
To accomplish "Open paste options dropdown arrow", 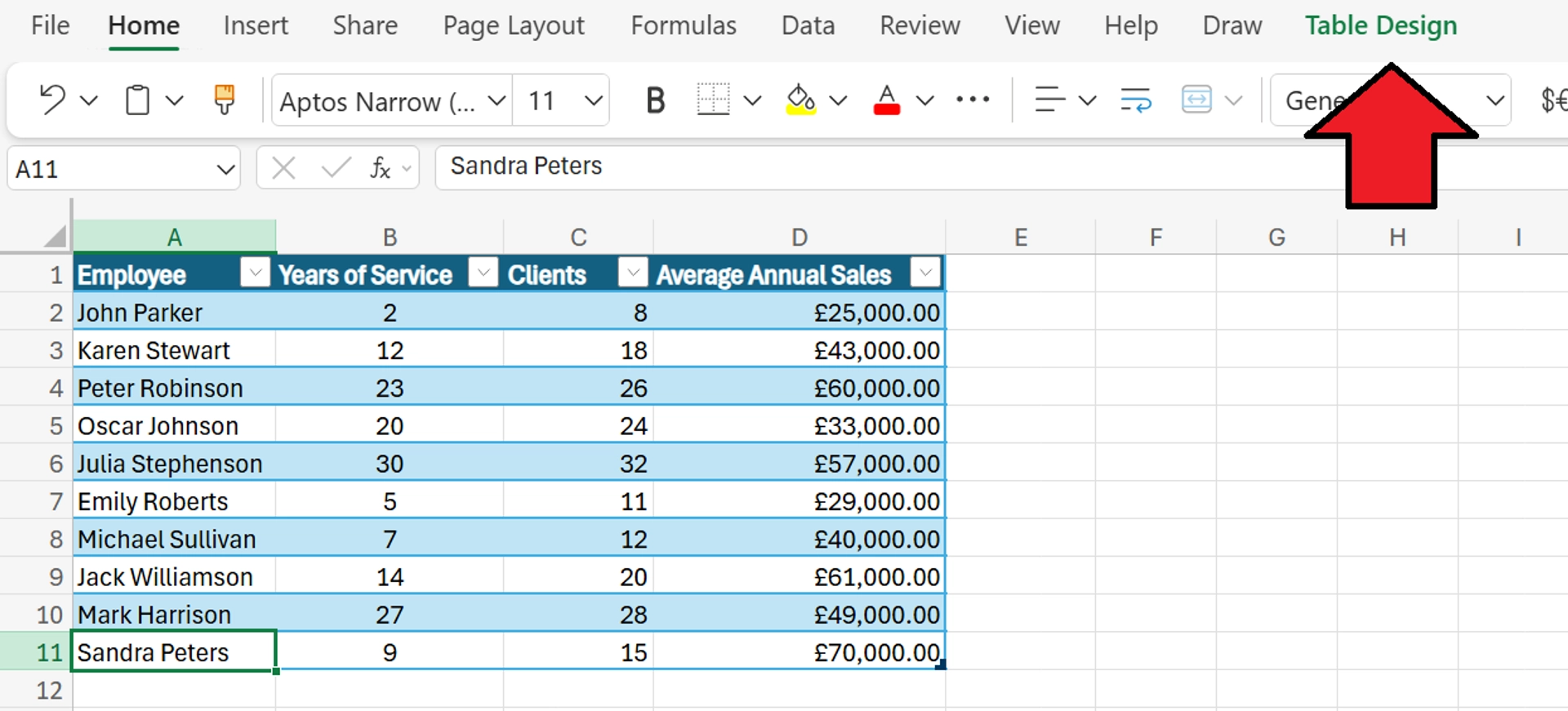I will pyautogui.click(x=174, y=100).
